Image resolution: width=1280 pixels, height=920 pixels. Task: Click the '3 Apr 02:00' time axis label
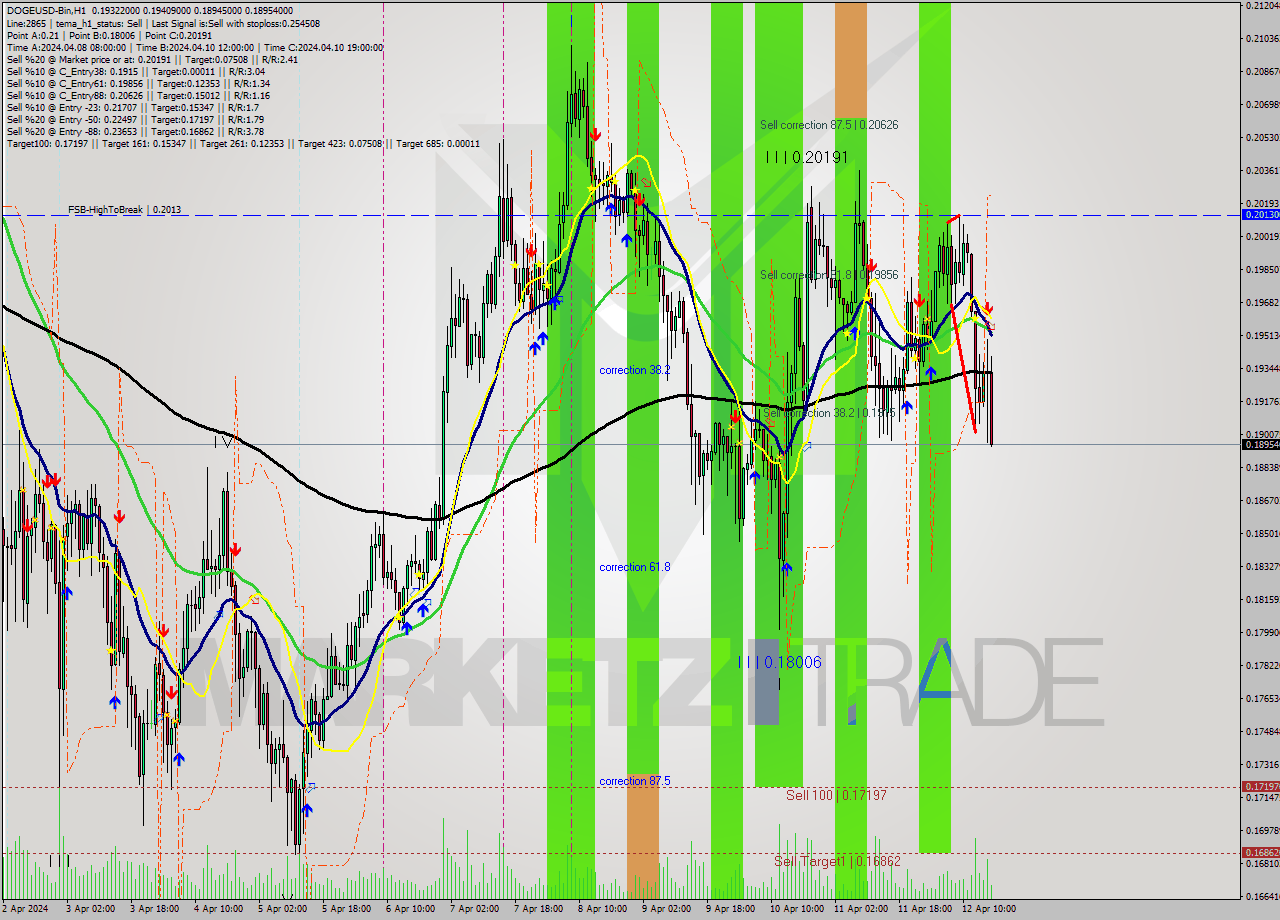pyautogui.click(x=89, y=909)
